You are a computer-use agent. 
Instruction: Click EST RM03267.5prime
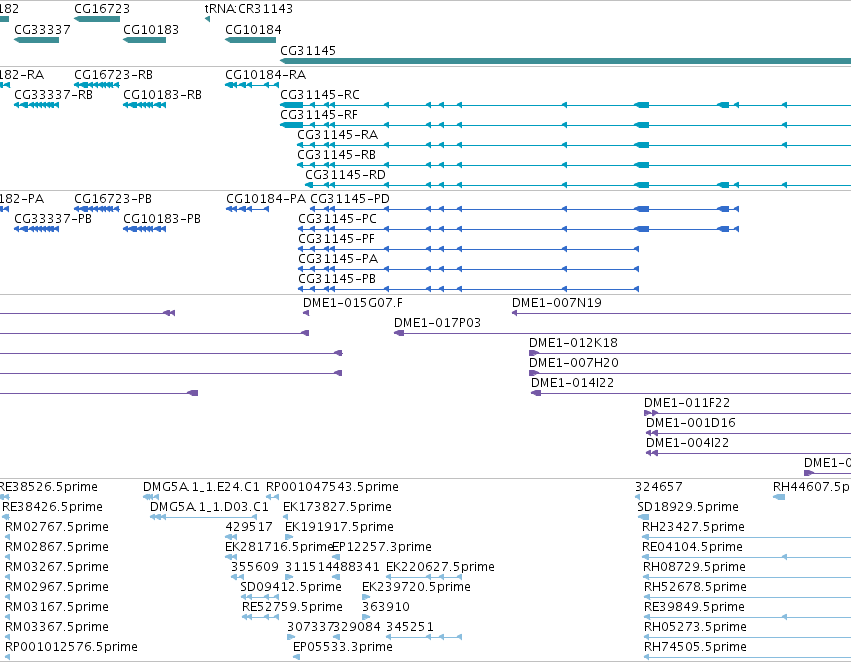56,567
